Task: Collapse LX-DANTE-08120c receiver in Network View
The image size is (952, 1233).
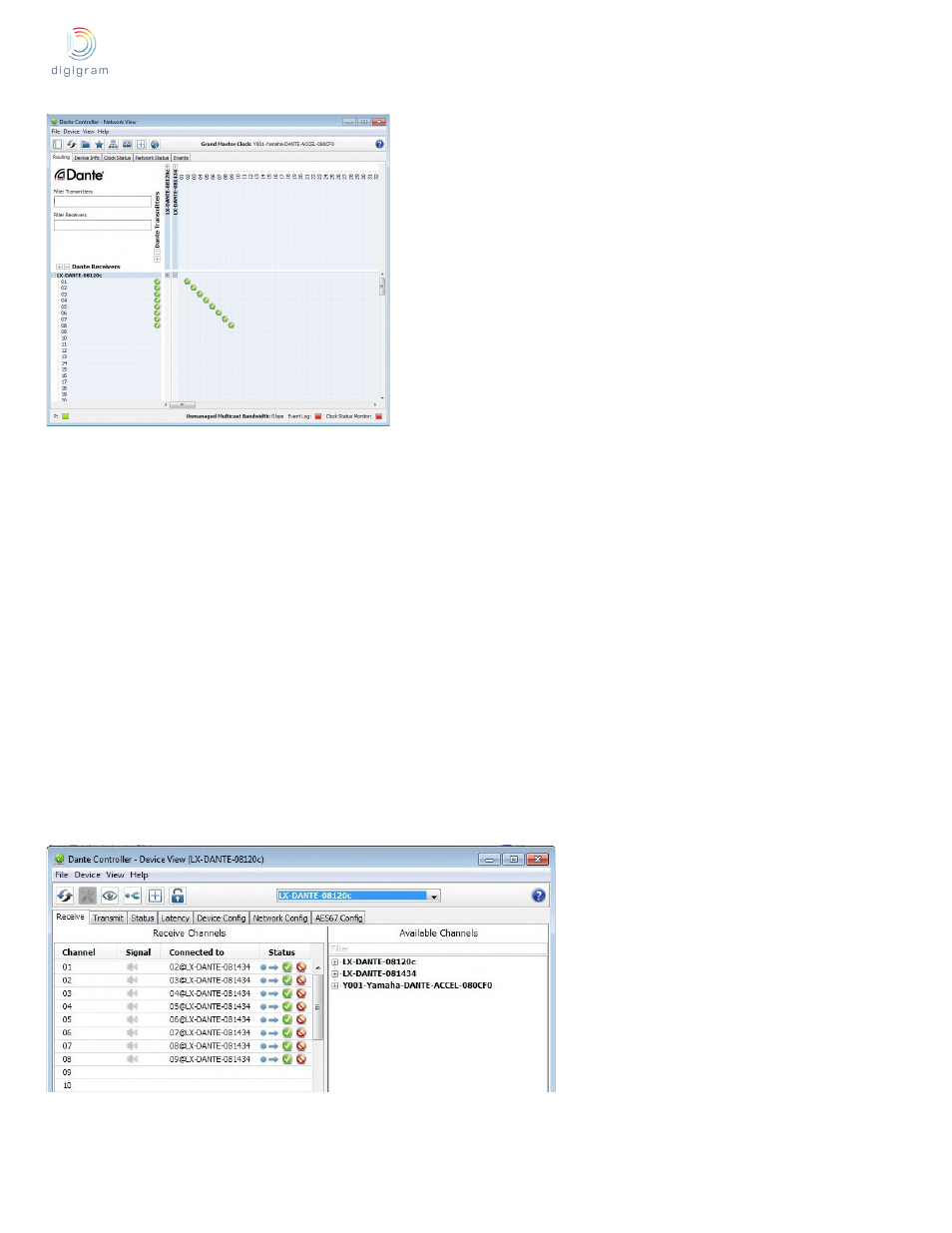Action: [54, 276]
